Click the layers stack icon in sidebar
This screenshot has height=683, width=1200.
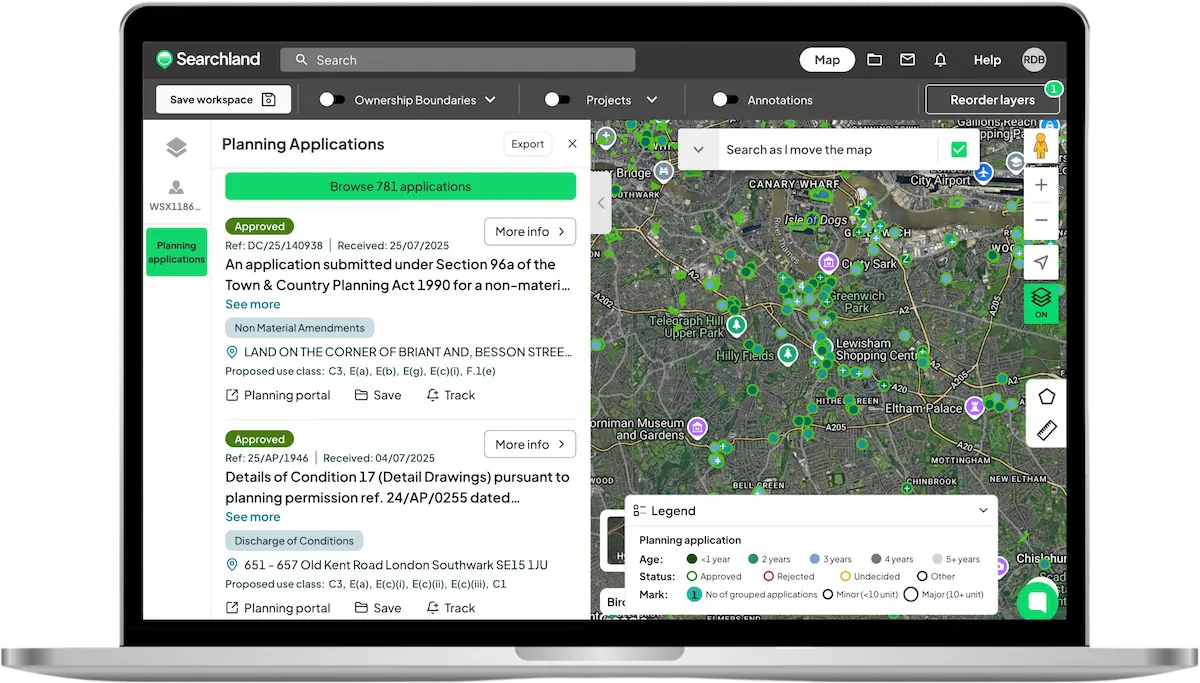[177, 148]
